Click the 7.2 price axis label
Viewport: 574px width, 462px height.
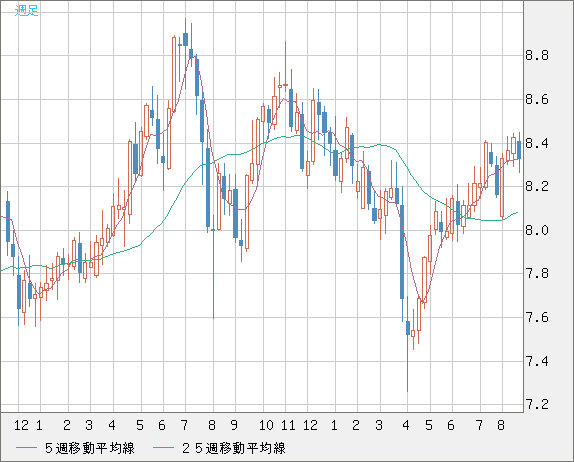click(537, 405)
